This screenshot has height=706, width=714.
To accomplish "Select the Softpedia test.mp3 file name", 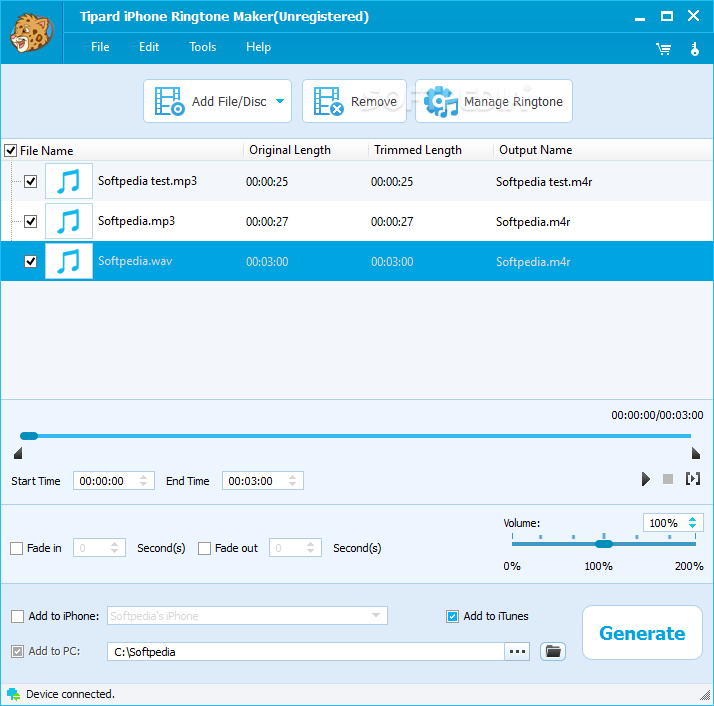I will pyautogui.click(x=148, y=181).
